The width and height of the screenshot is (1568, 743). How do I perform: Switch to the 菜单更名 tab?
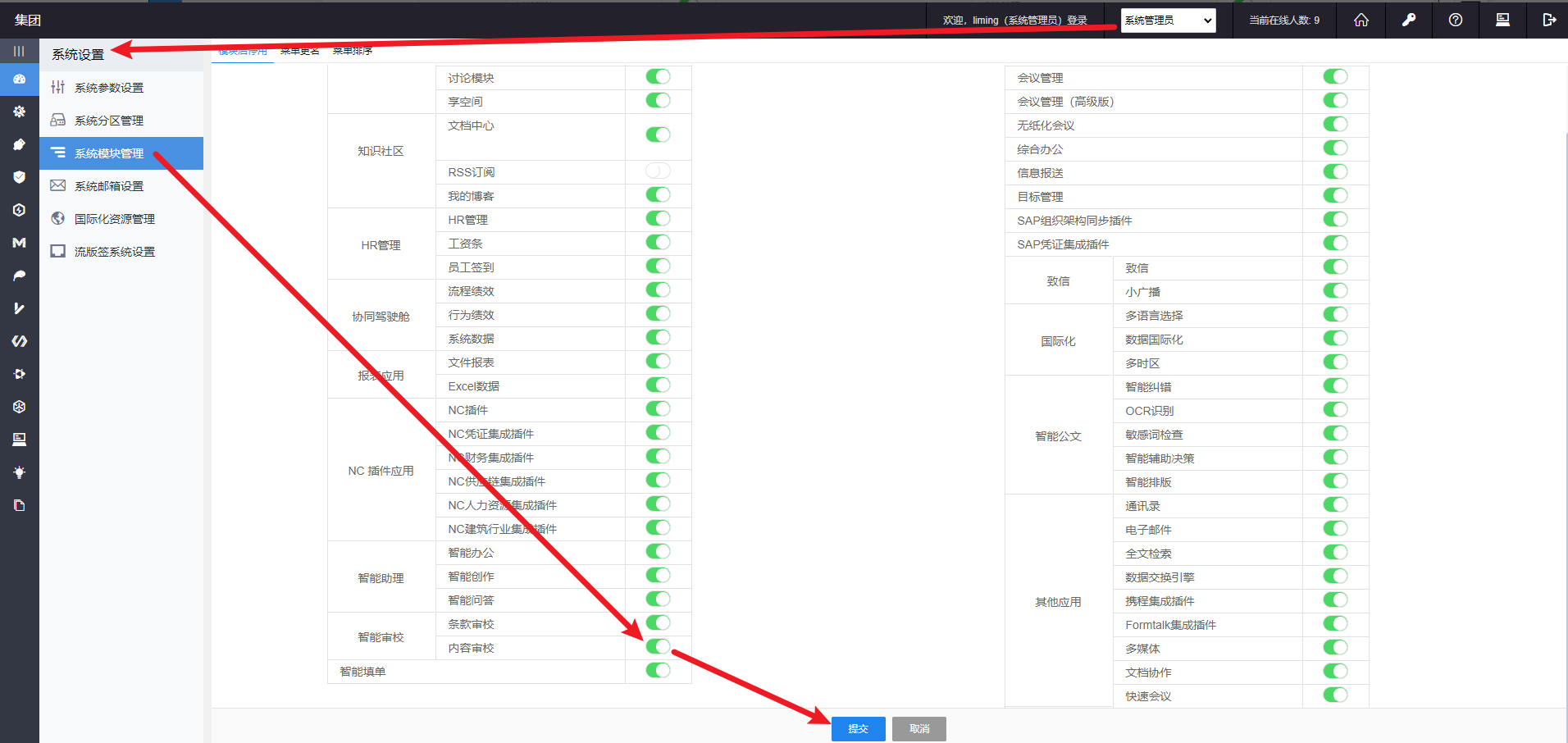pos(300,51)
